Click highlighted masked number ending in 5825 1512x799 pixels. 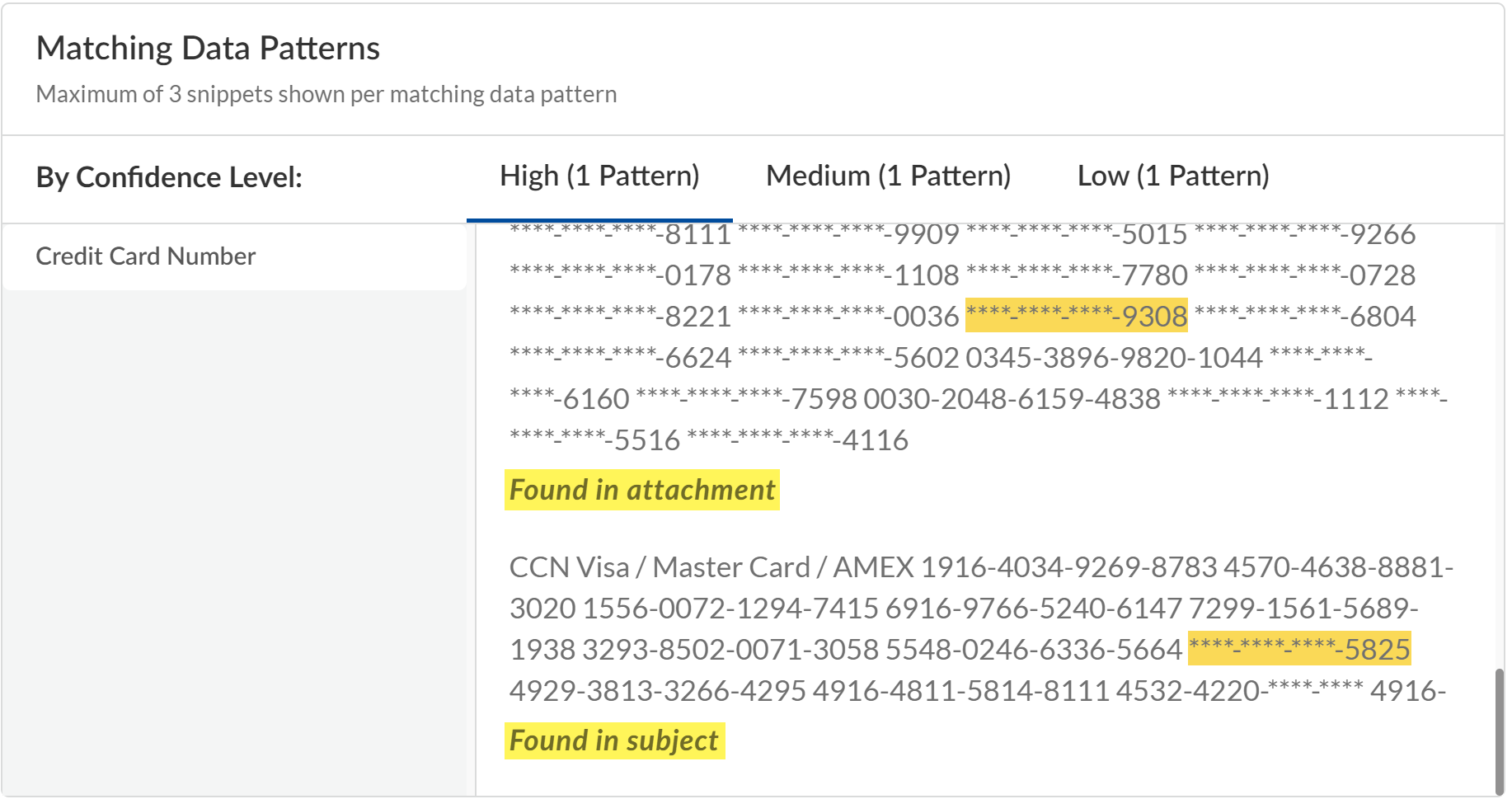click(1299, 649)
